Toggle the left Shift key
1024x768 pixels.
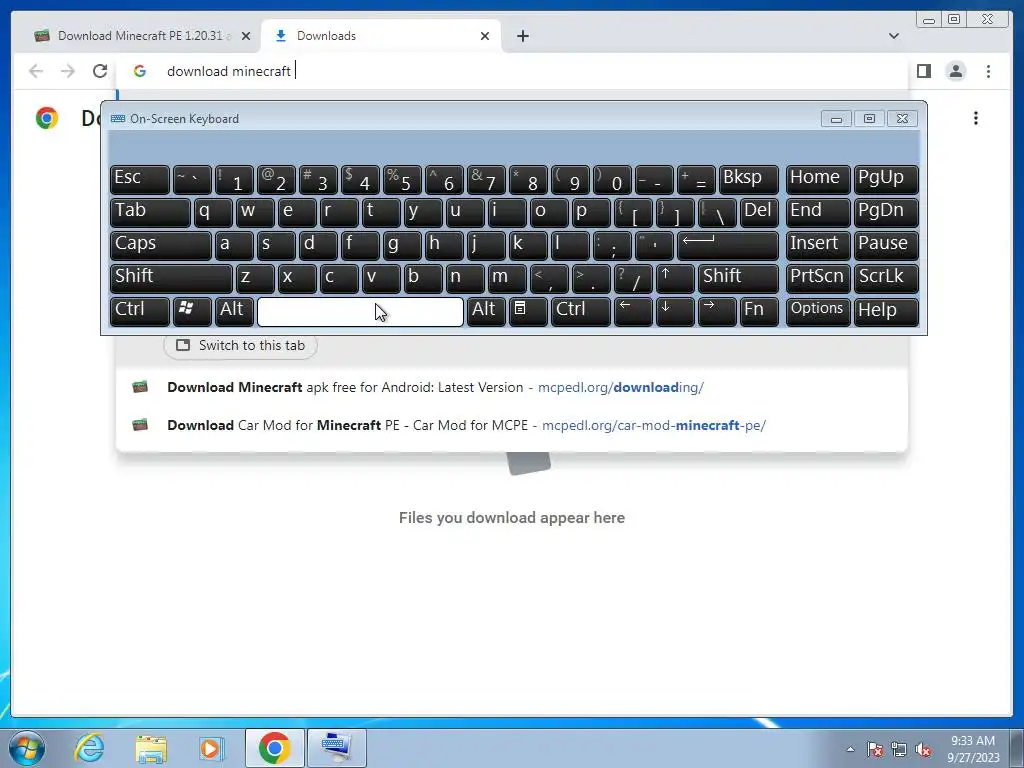click(x=171, y=278)
